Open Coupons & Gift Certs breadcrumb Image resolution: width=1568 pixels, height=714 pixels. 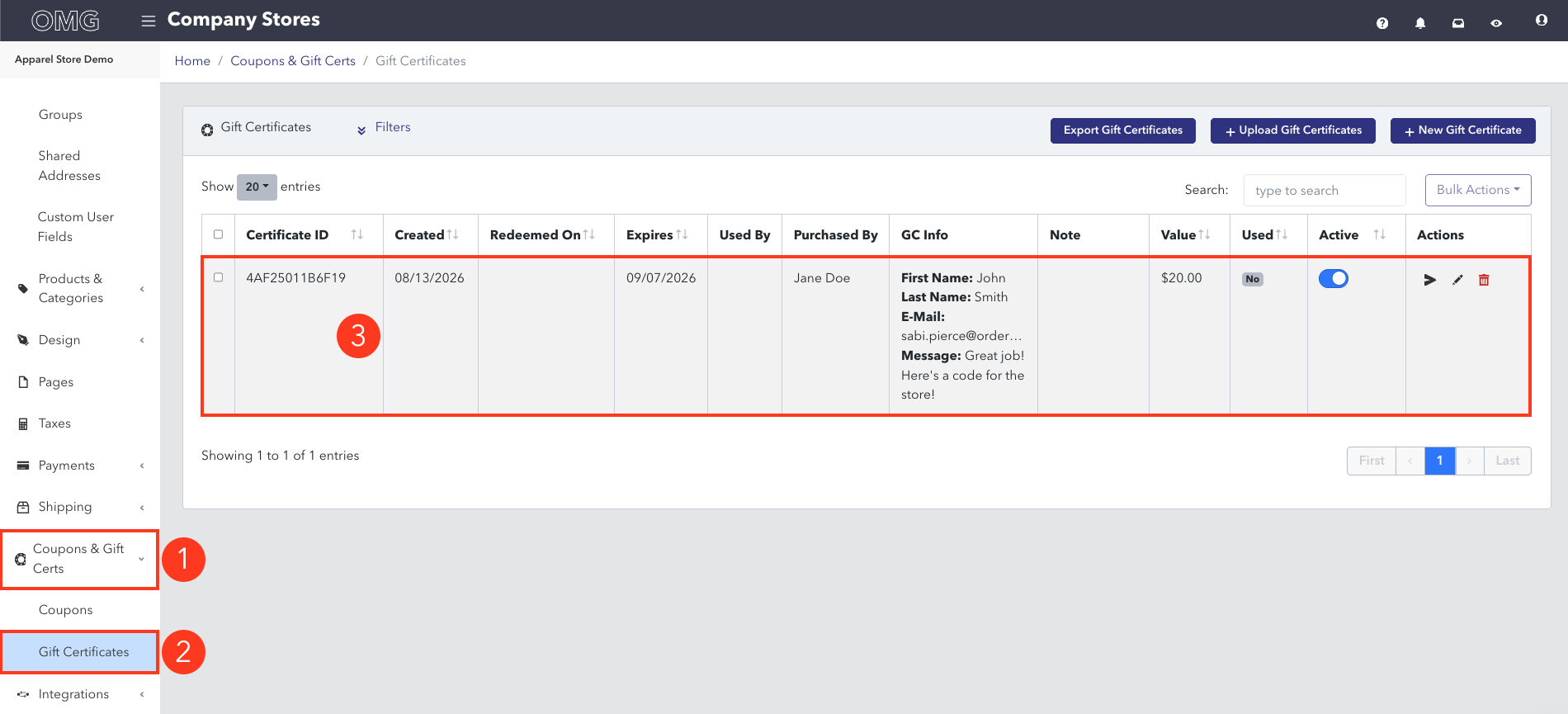point(293,61)
